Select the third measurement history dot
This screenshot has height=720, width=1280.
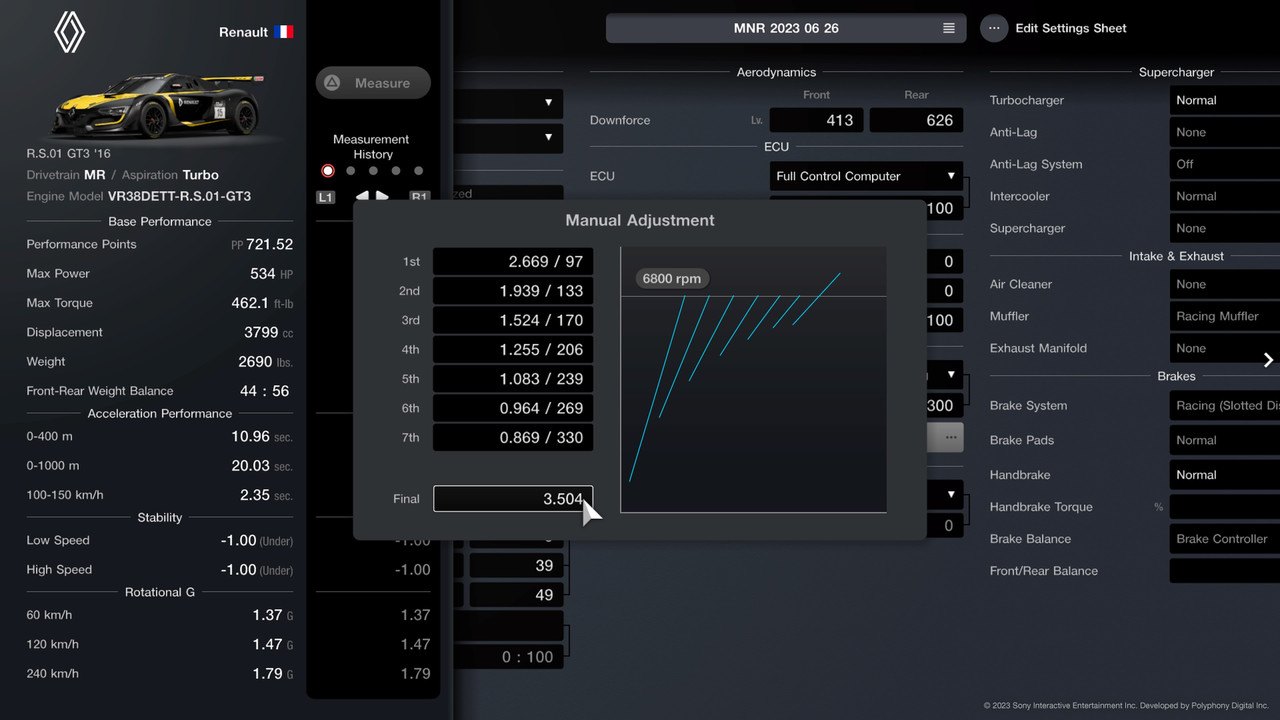(x=373, y=171)
